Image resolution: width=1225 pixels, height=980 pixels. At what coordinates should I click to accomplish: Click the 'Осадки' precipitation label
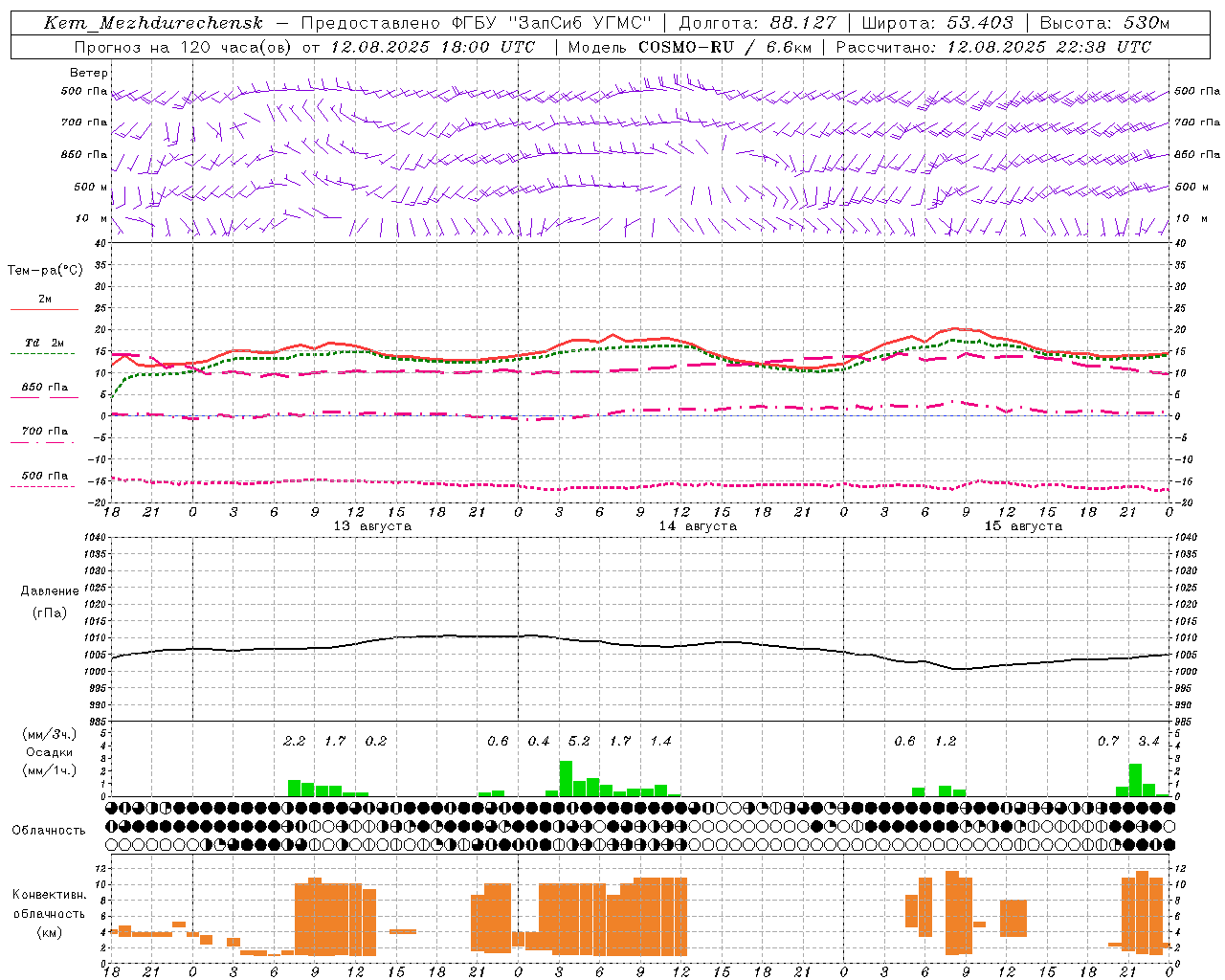48,752
